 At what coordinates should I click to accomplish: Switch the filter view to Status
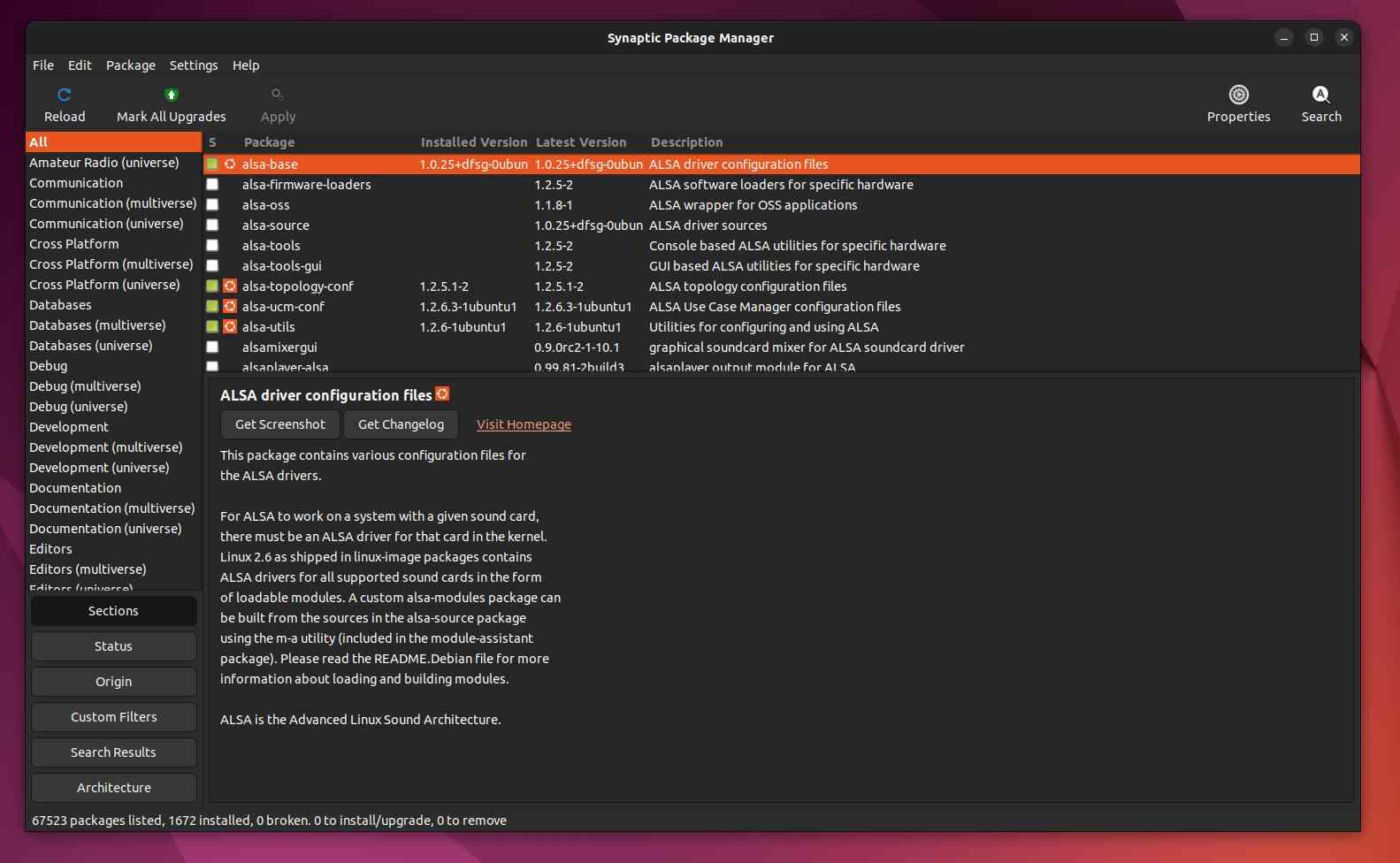(114, 646)
